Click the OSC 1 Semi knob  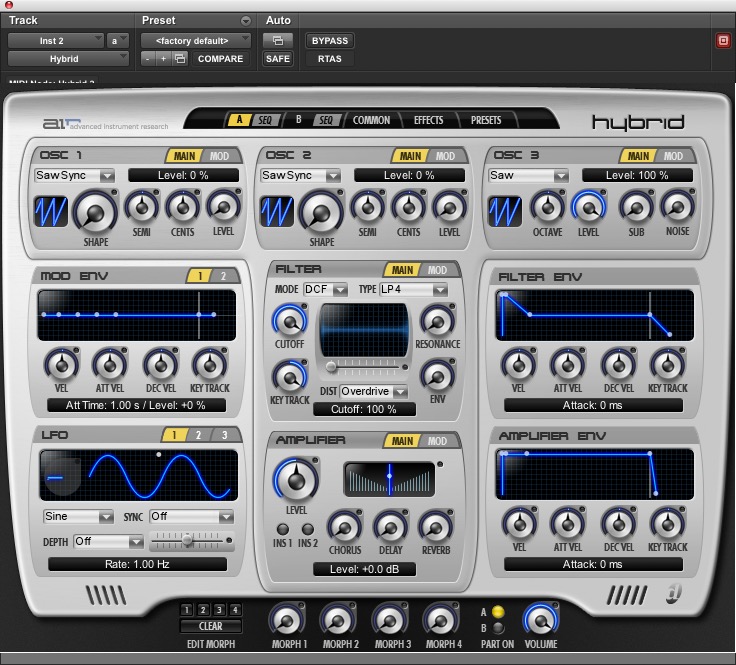coord(141,207)
